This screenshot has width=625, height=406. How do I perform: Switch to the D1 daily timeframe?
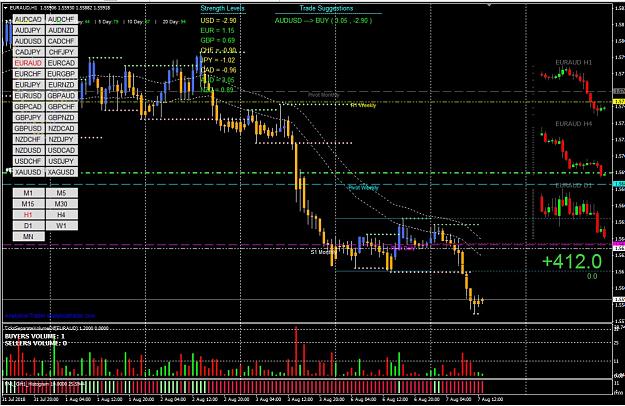28,226
